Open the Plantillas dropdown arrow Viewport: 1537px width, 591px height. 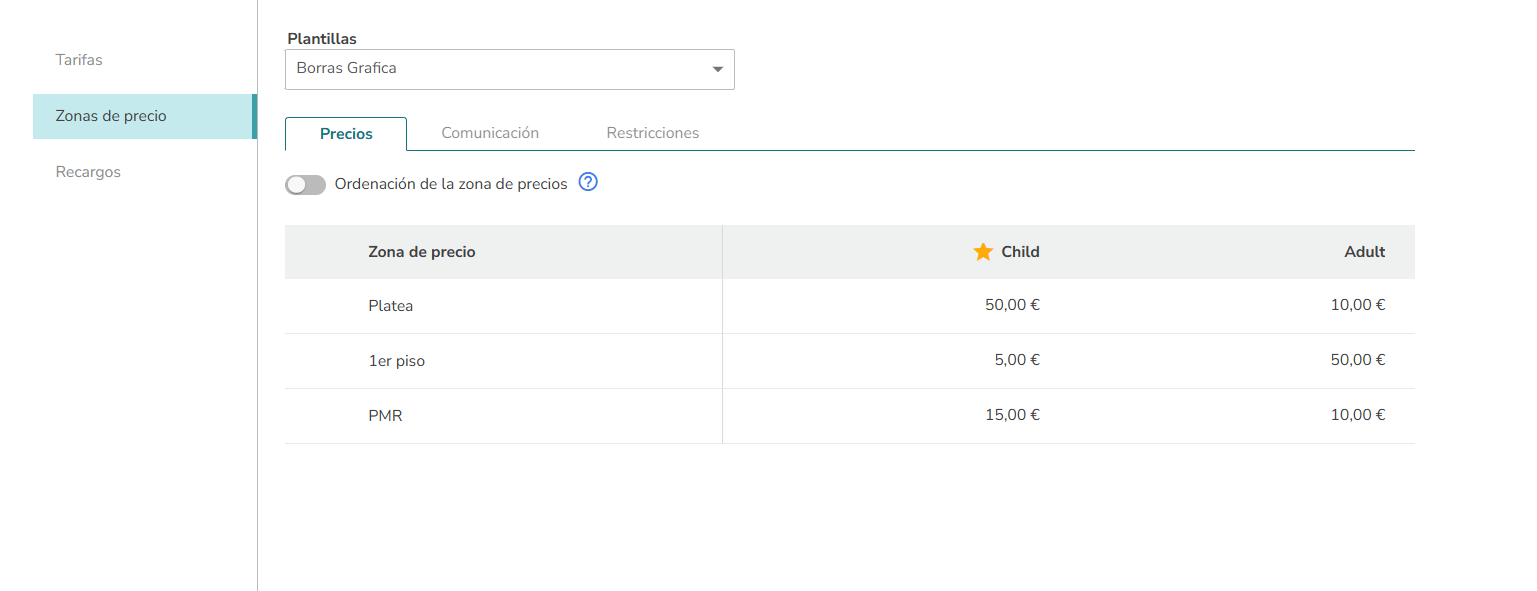tap(717, 70)
